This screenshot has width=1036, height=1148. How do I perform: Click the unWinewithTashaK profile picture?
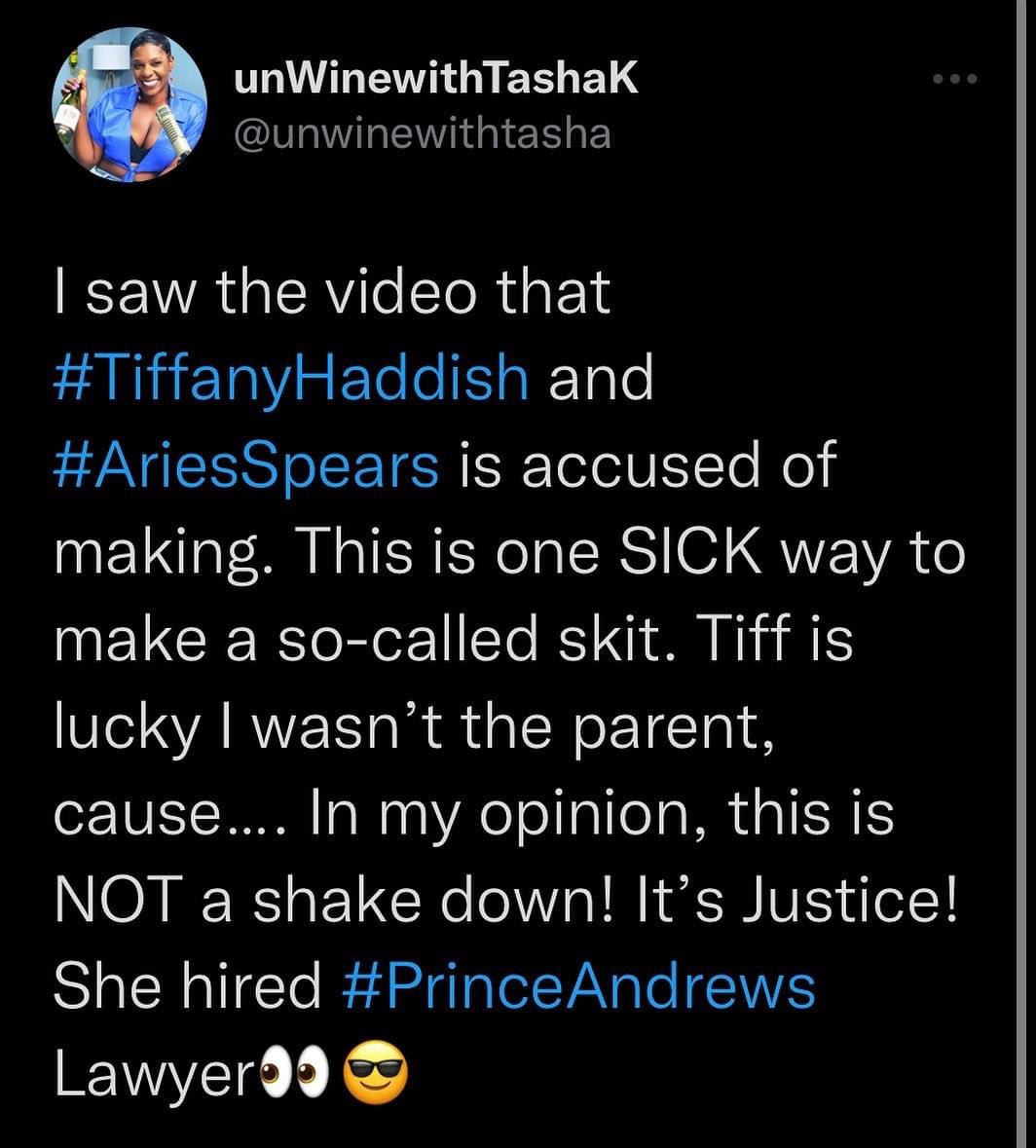(x=129, y=105)
